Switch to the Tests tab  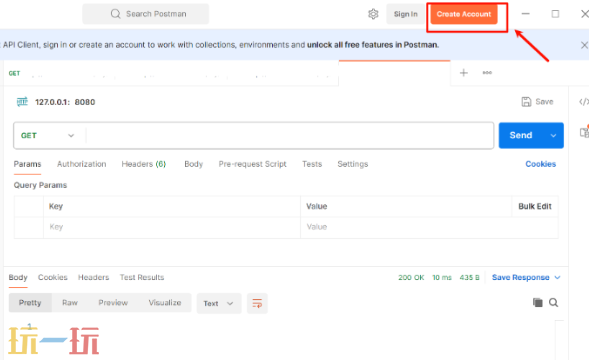pyautogui.click(x=312, y=164)
